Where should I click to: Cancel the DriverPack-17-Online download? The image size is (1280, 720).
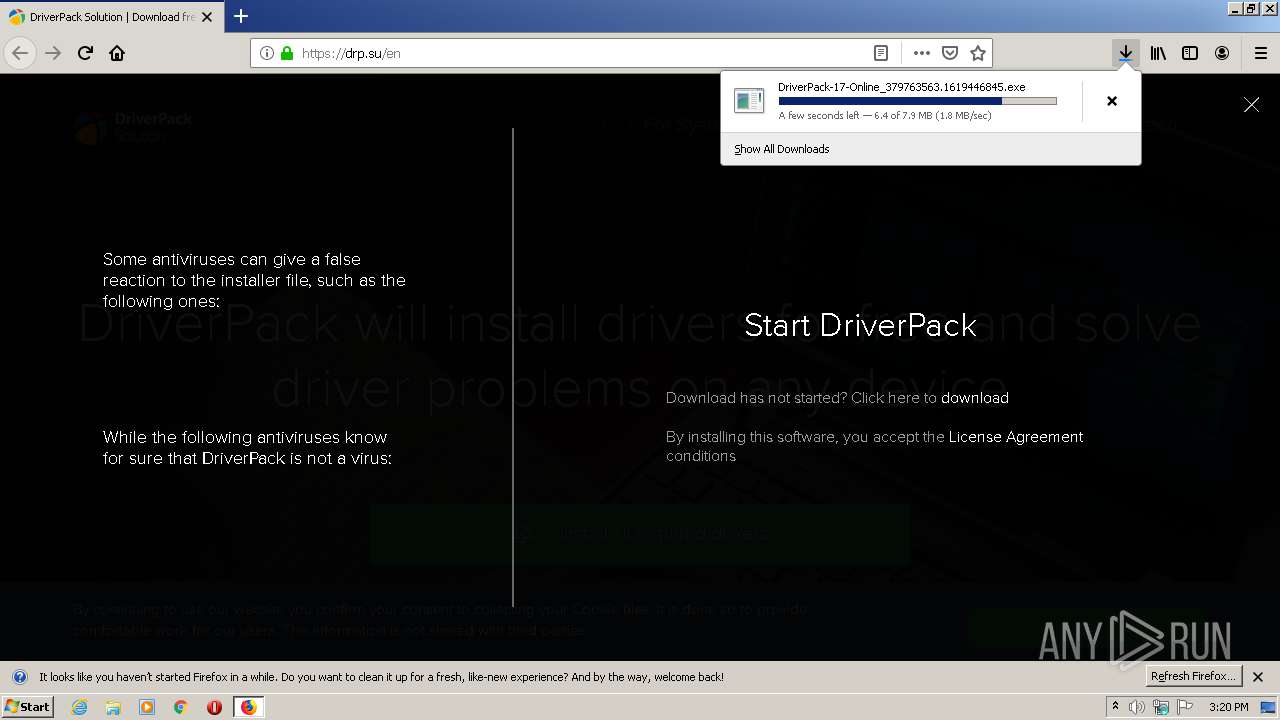pyautogui.click(x=1111, y=101)
